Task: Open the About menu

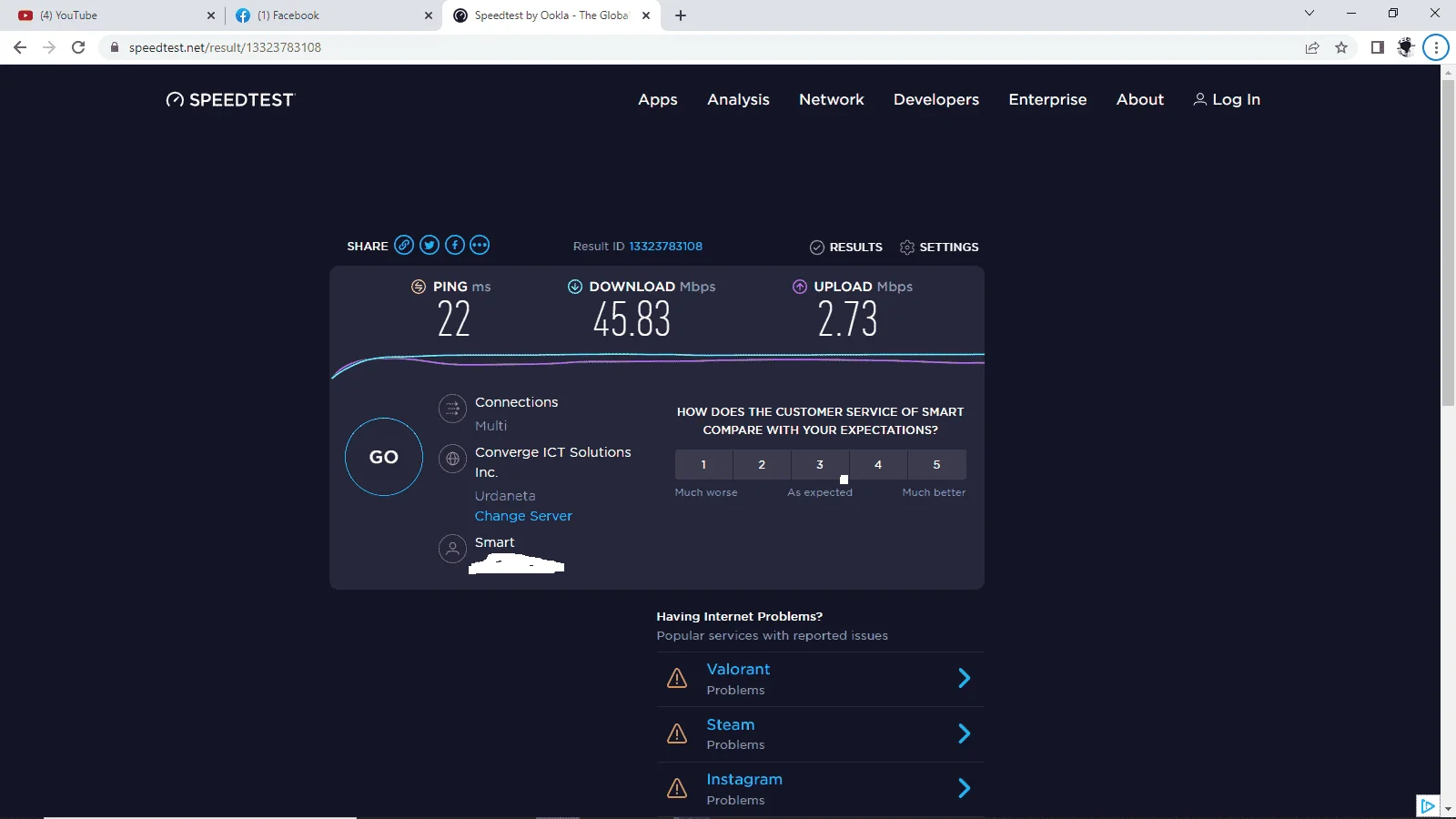Action: pyautogui.click(x=1140, y=99)
